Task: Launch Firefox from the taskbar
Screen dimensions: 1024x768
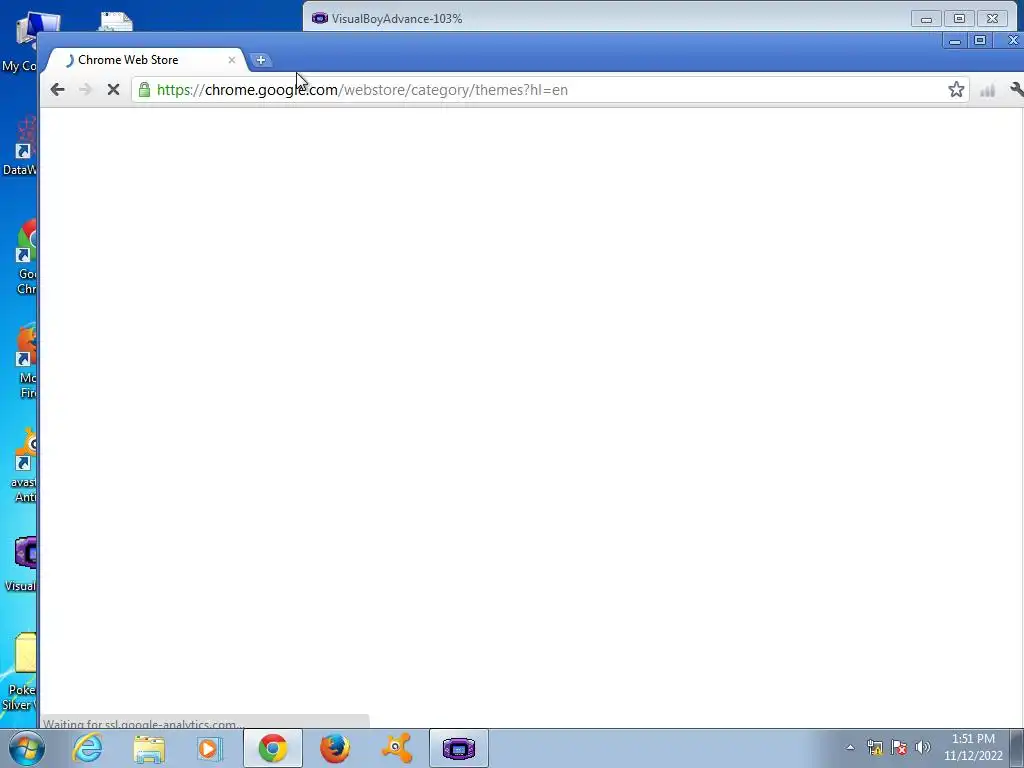Action: (x=334, y=748)
